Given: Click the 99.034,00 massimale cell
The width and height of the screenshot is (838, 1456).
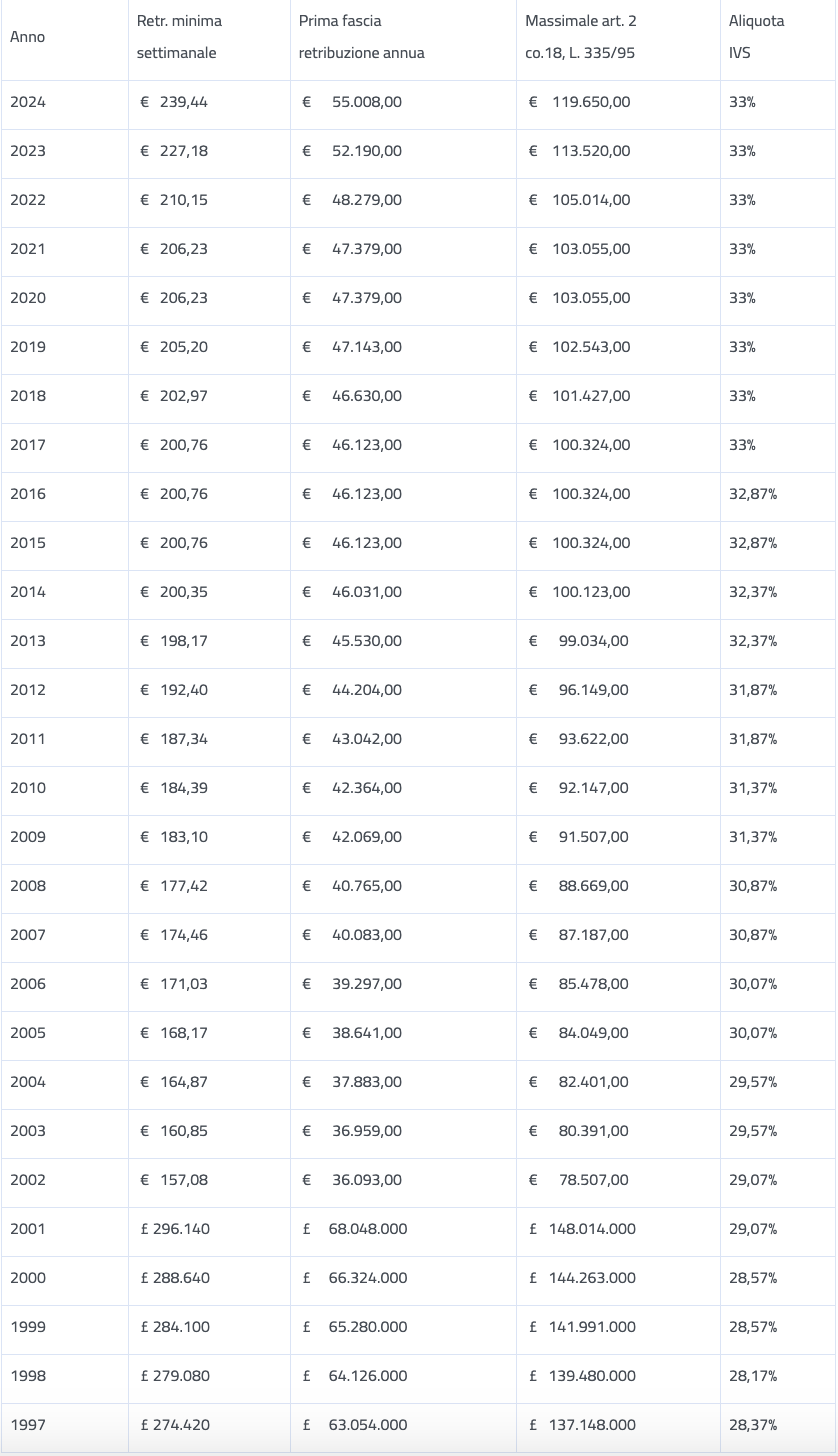Looking at the screenshot, I should [x=593, y=641].
